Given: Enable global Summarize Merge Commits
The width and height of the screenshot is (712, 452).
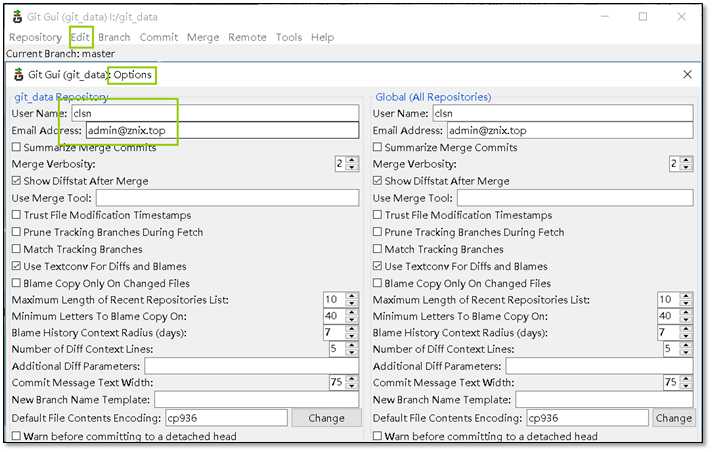Looking at the screenshot, I should [x=377, y=147].
